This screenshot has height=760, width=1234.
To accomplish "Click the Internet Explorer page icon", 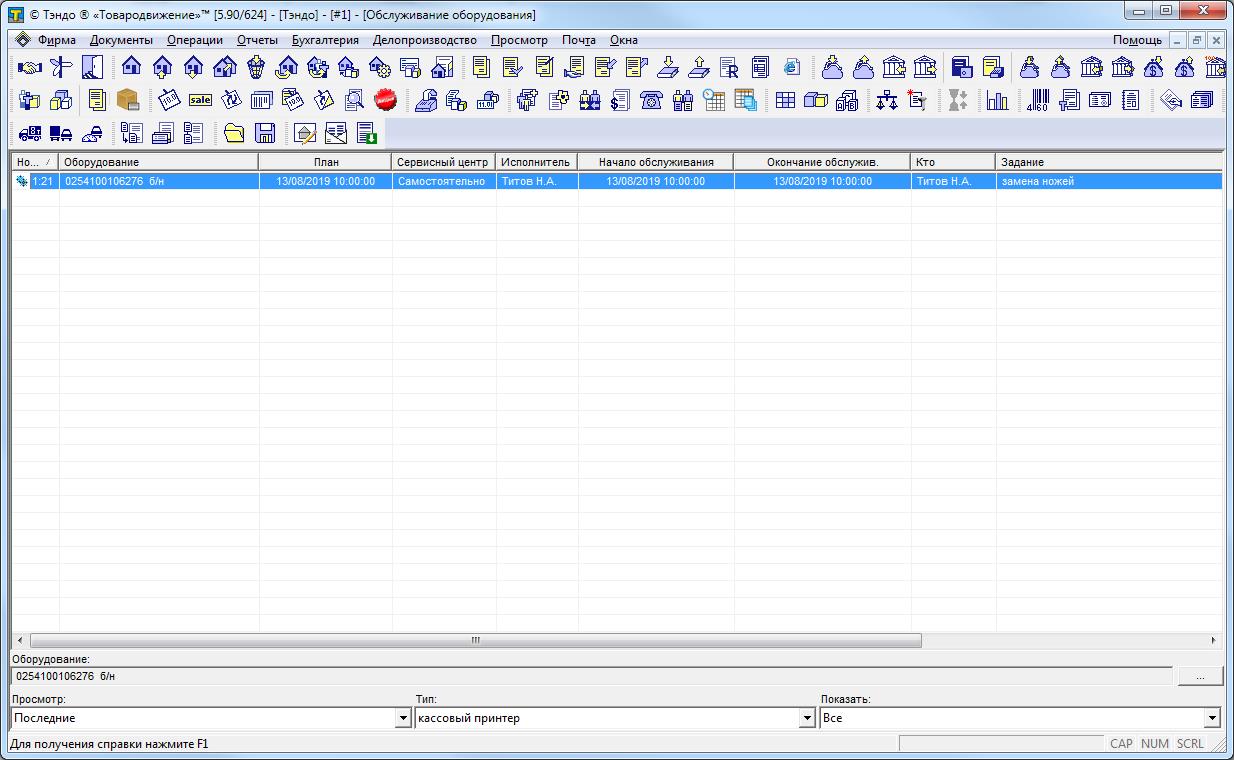I will tap(792, 68).
